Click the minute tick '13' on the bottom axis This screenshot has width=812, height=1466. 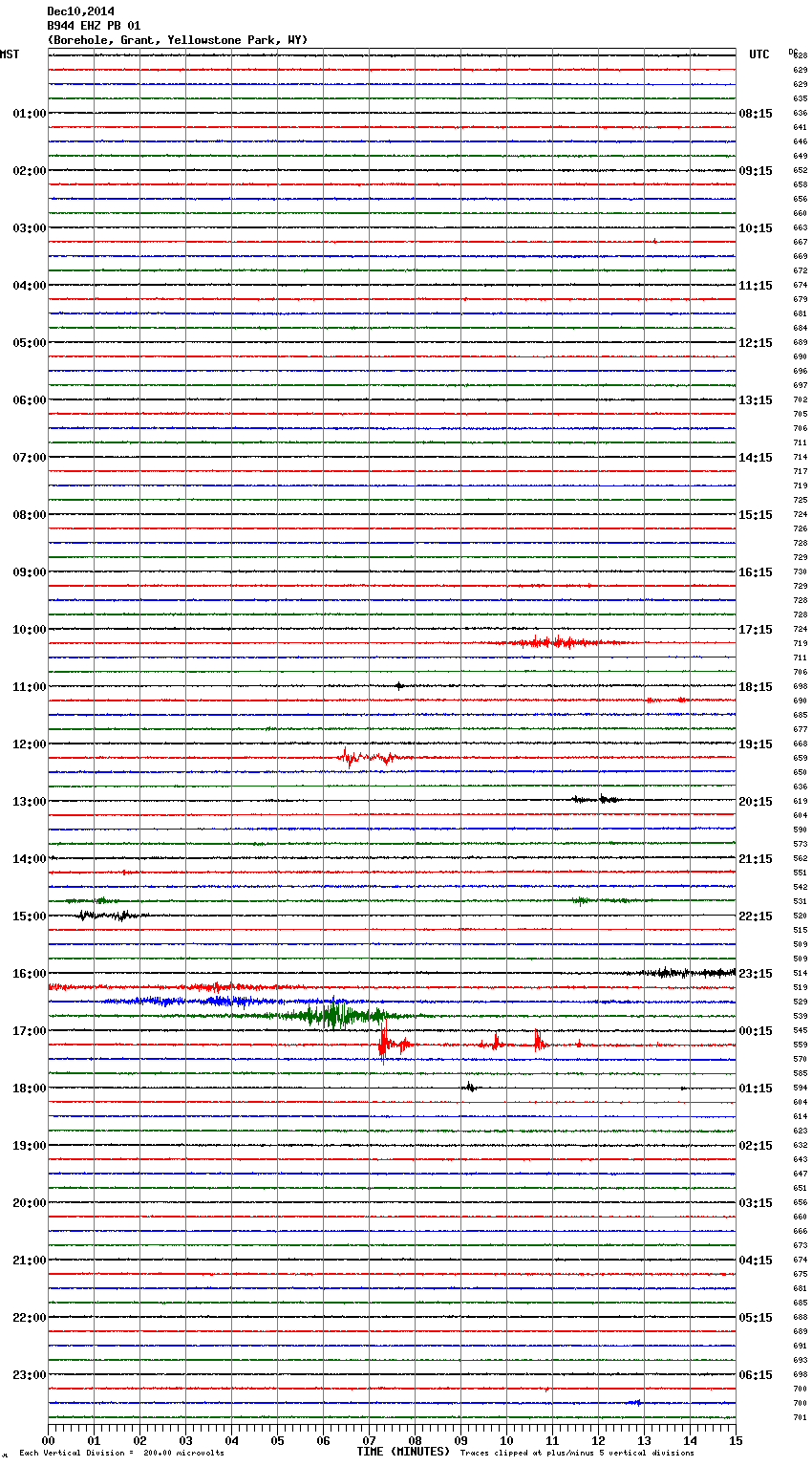(645, 1440)
